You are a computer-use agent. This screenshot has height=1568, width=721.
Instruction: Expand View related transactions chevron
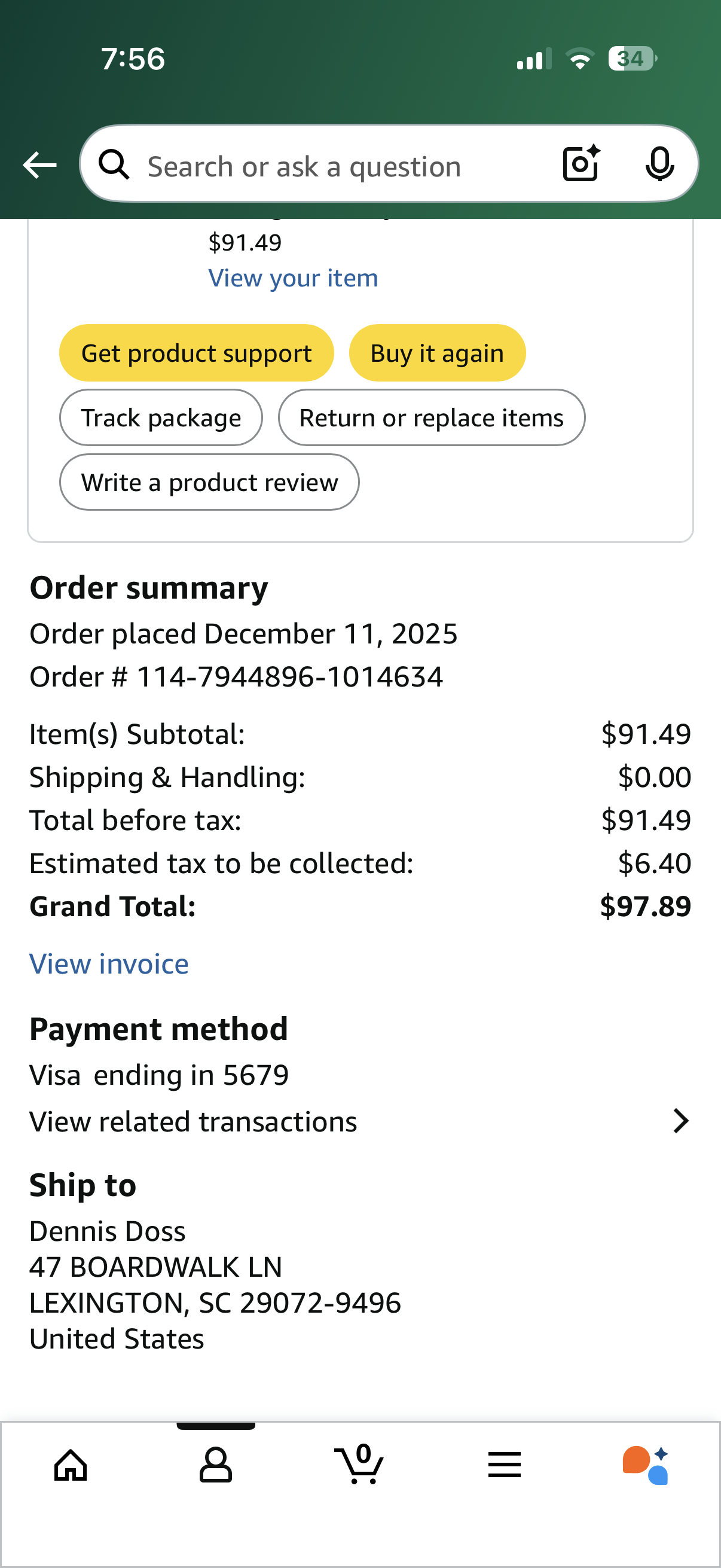coord(681,1121)
